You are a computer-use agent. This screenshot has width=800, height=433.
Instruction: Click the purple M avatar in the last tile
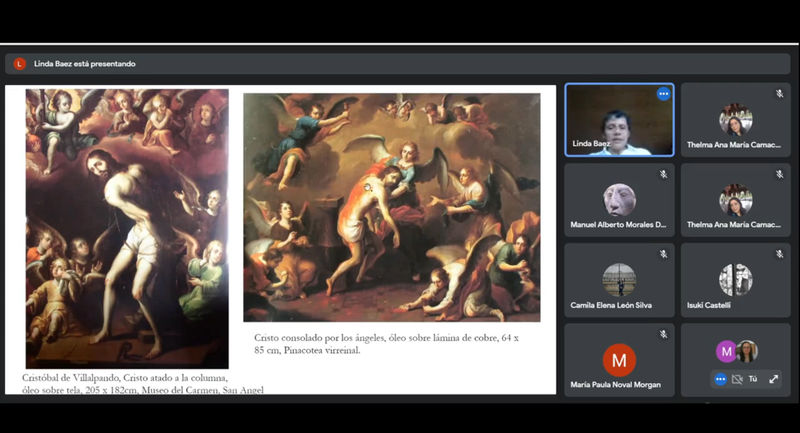[727, 351]
